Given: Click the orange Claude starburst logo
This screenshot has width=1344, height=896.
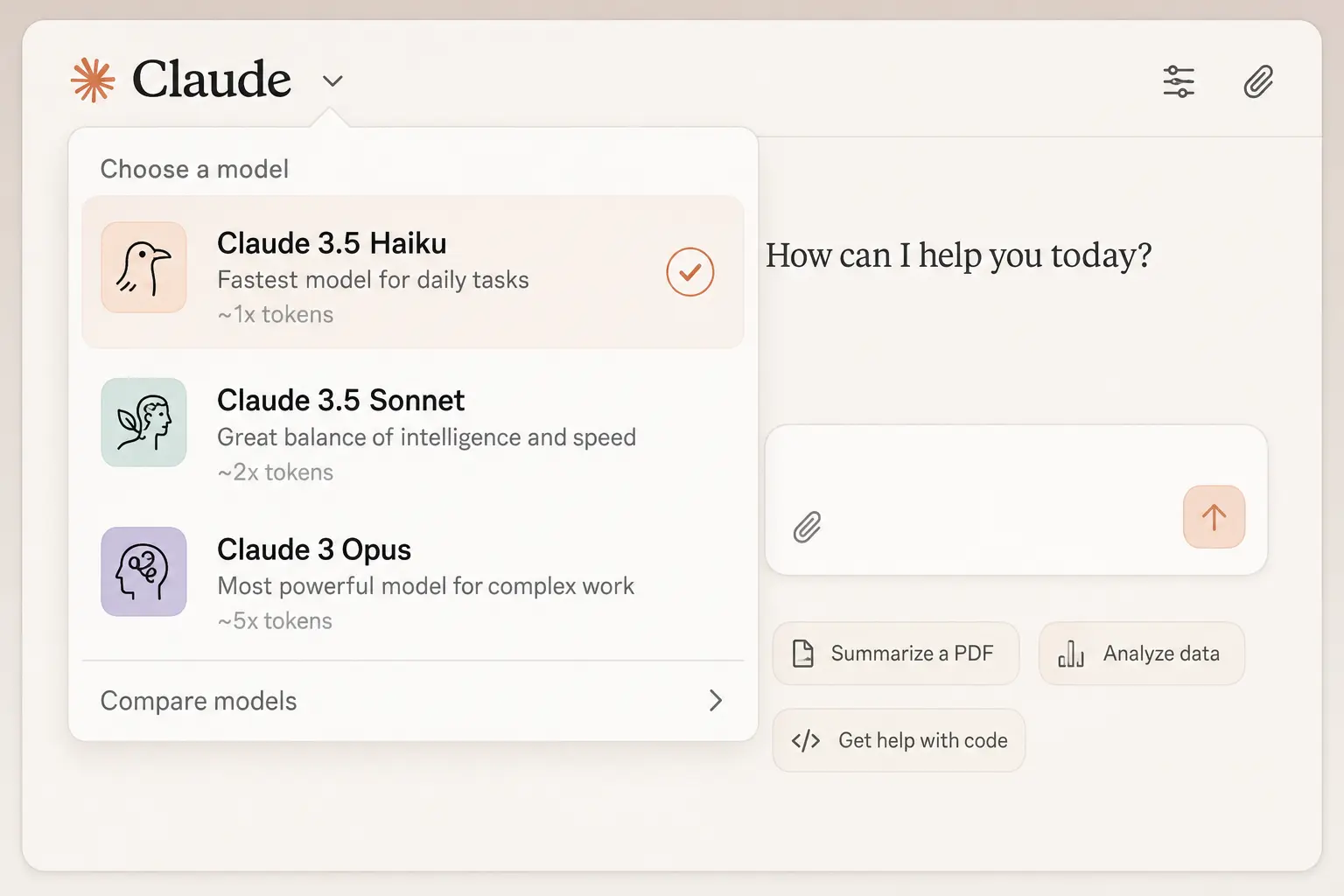Looking at the screenshot, I should pos(93,80).
